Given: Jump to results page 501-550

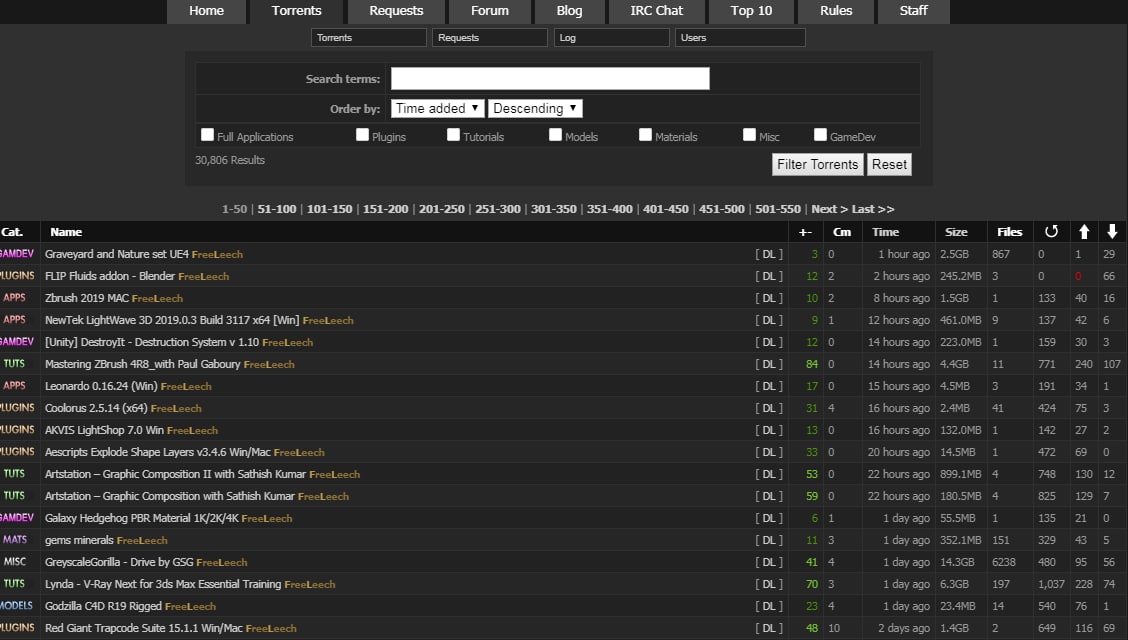Looking at the screenshot, I should pyautogui.click(x=778, y=209).
